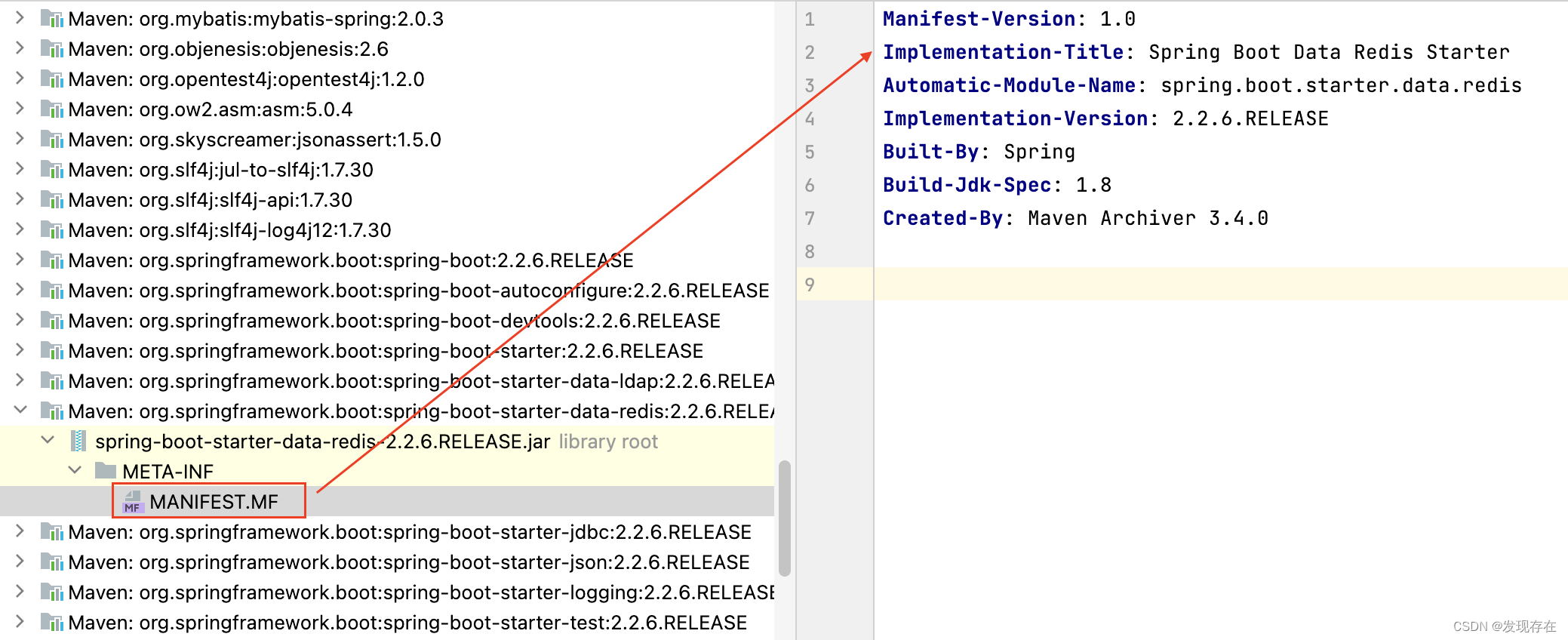Collapse the spring-boot-starter-data-redis node
The image size is (1568, 640).
20,410
